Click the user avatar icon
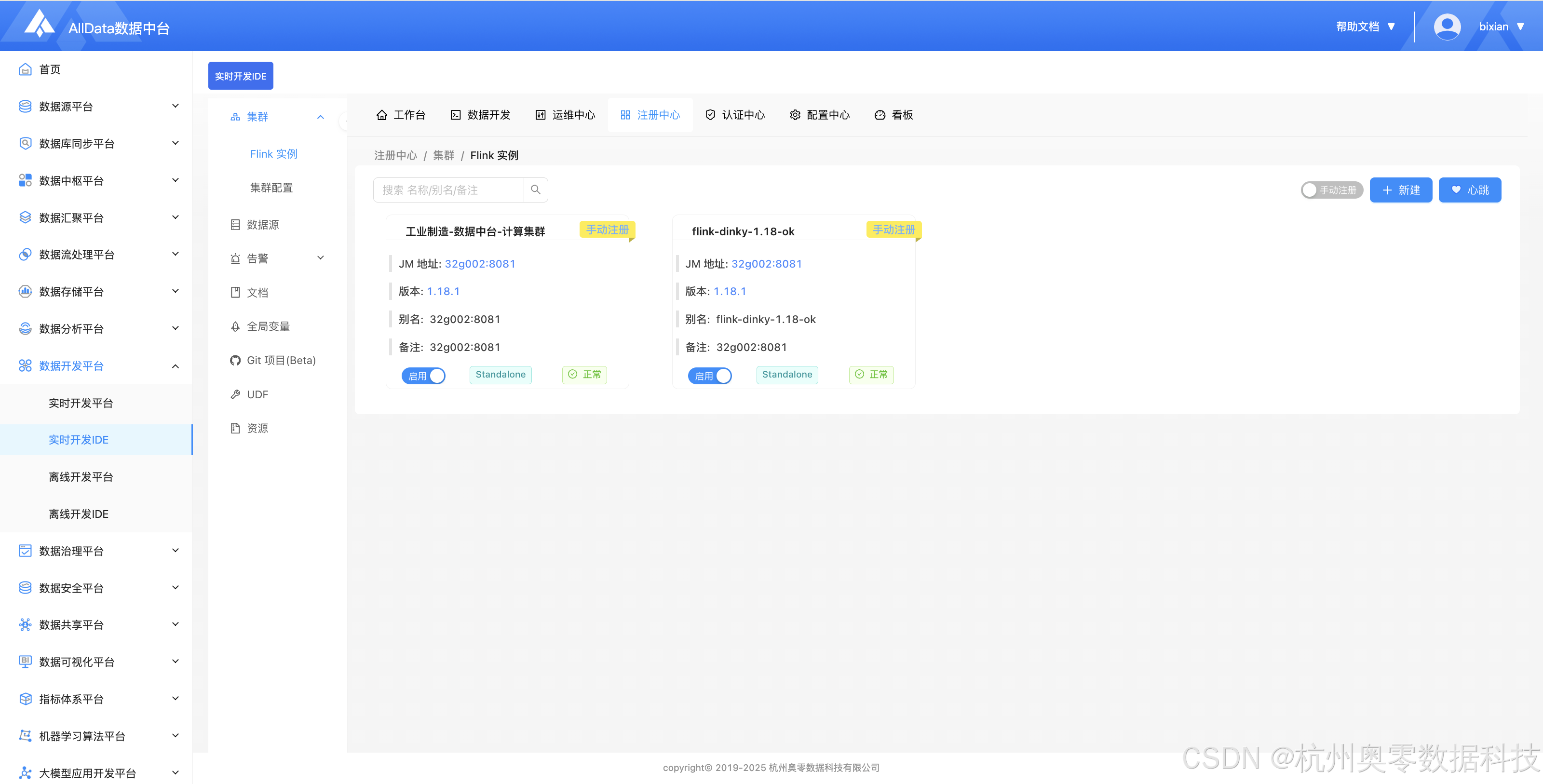 (x=1447, y=27)
